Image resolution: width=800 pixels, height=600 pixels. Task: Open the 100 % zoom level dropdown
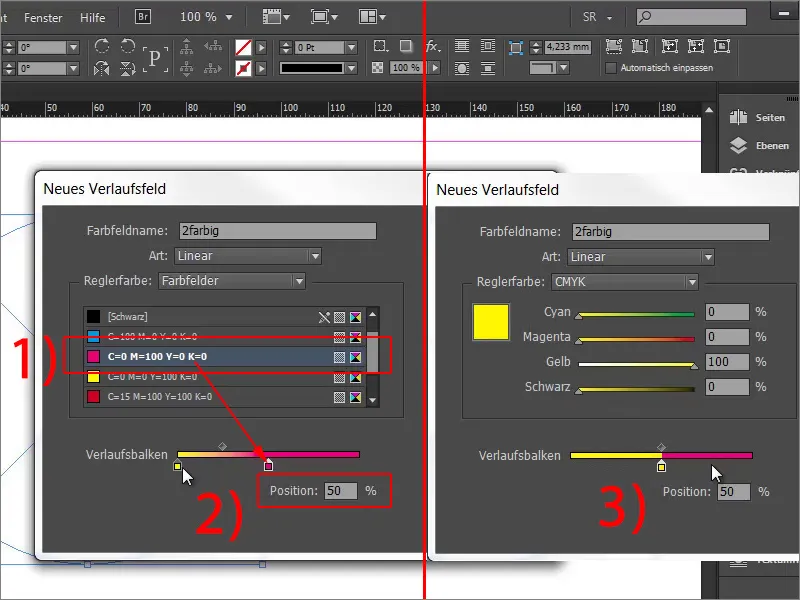[229, 17]
